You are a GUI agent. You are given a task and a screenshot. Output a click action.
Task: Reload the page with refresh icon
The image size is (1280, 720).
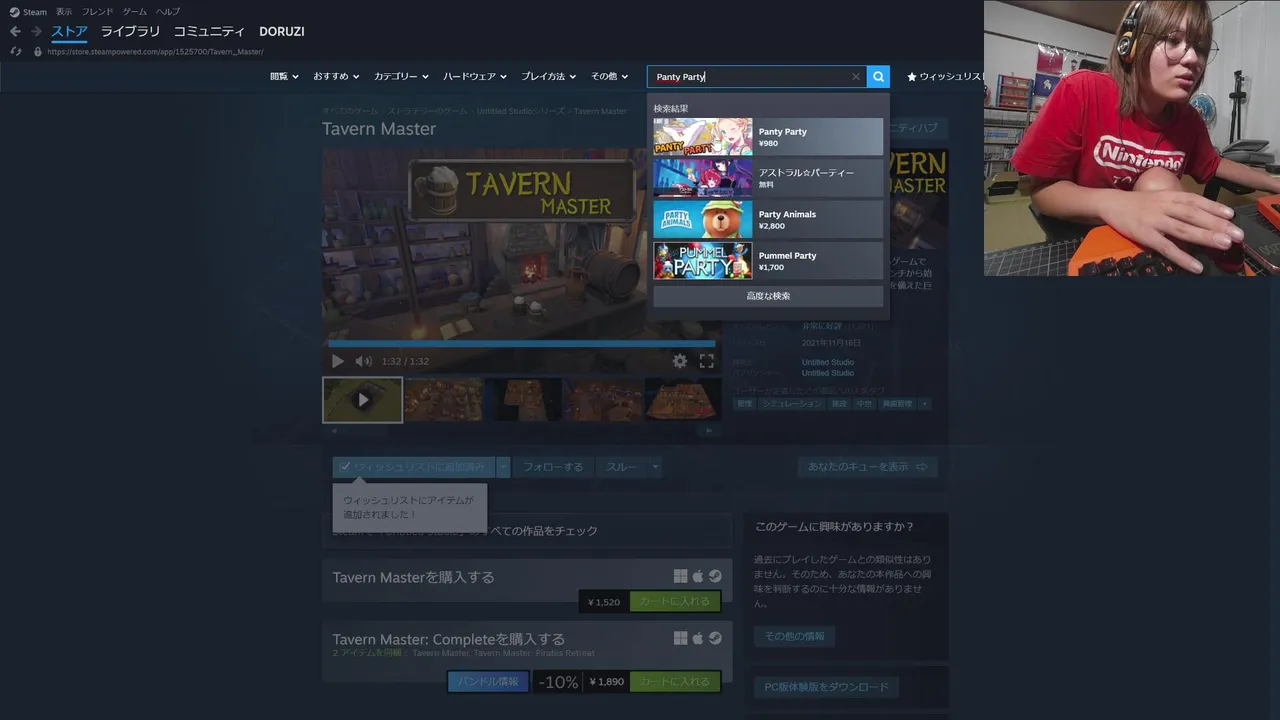tap(16, 51)
